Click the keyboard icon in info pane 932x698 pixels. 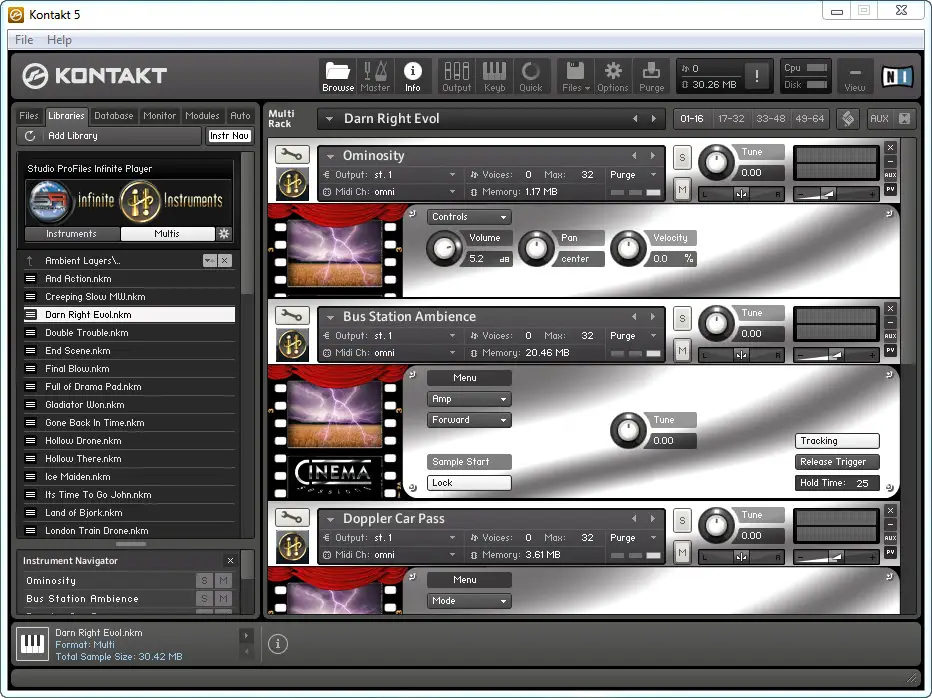32,644
